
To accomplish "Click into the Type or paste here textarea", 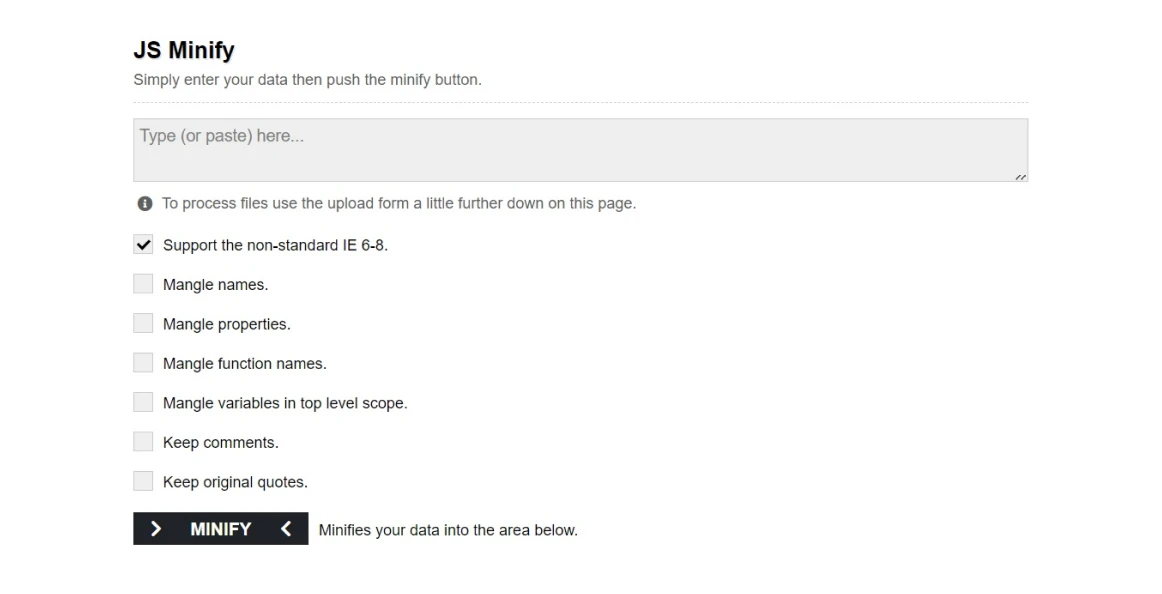I will coord(580,148).
